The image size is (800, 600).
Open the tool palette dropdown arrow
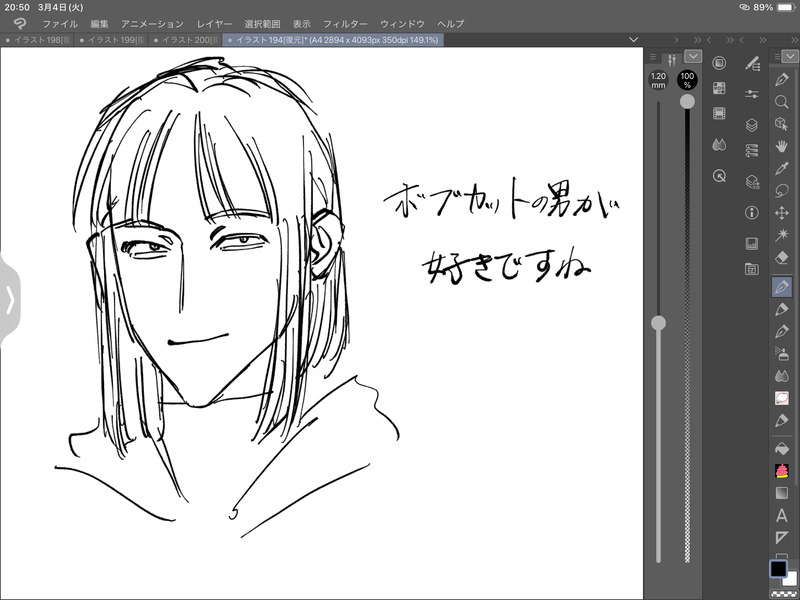(x=790, y=56)
